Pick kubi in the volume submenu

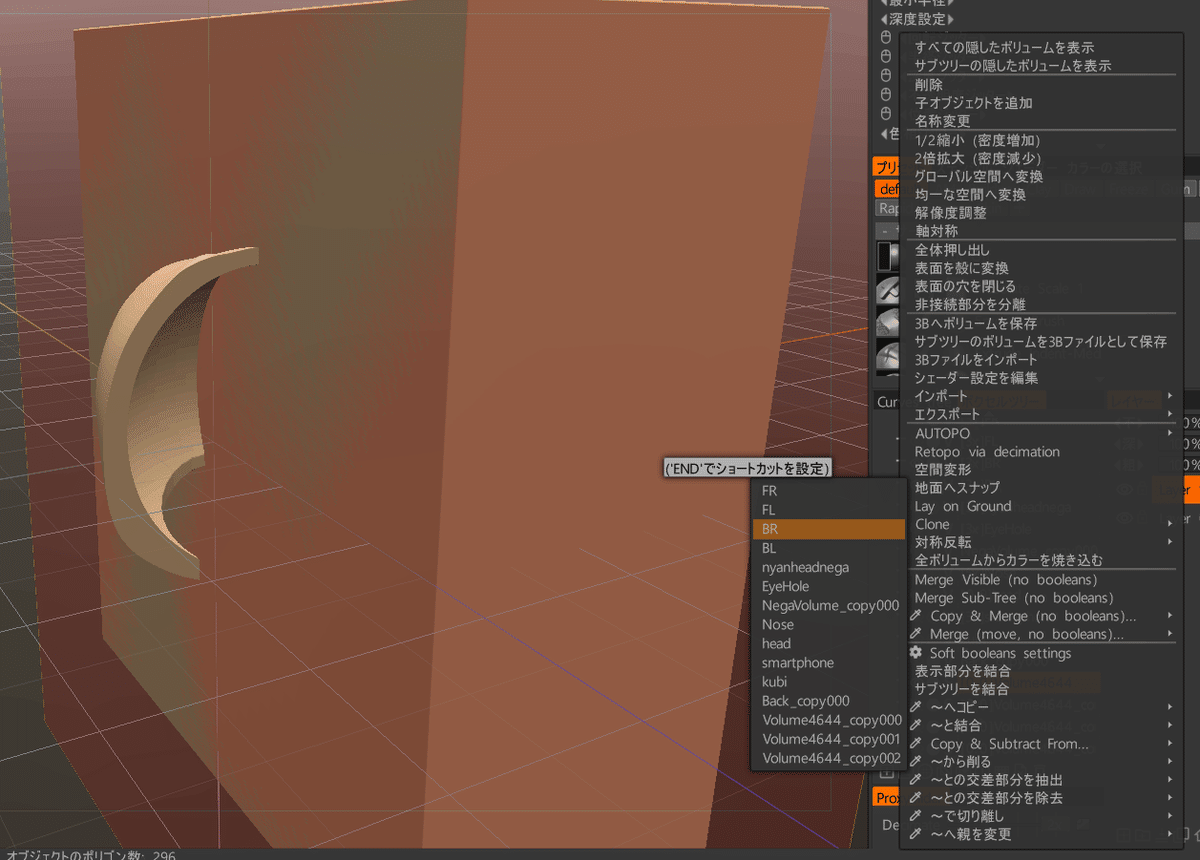coord(774,682)
